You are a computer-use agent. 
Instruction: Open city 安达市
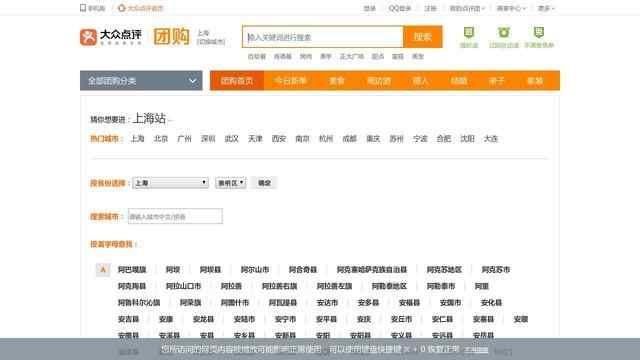pyautogui.click(x=327, y=302)
